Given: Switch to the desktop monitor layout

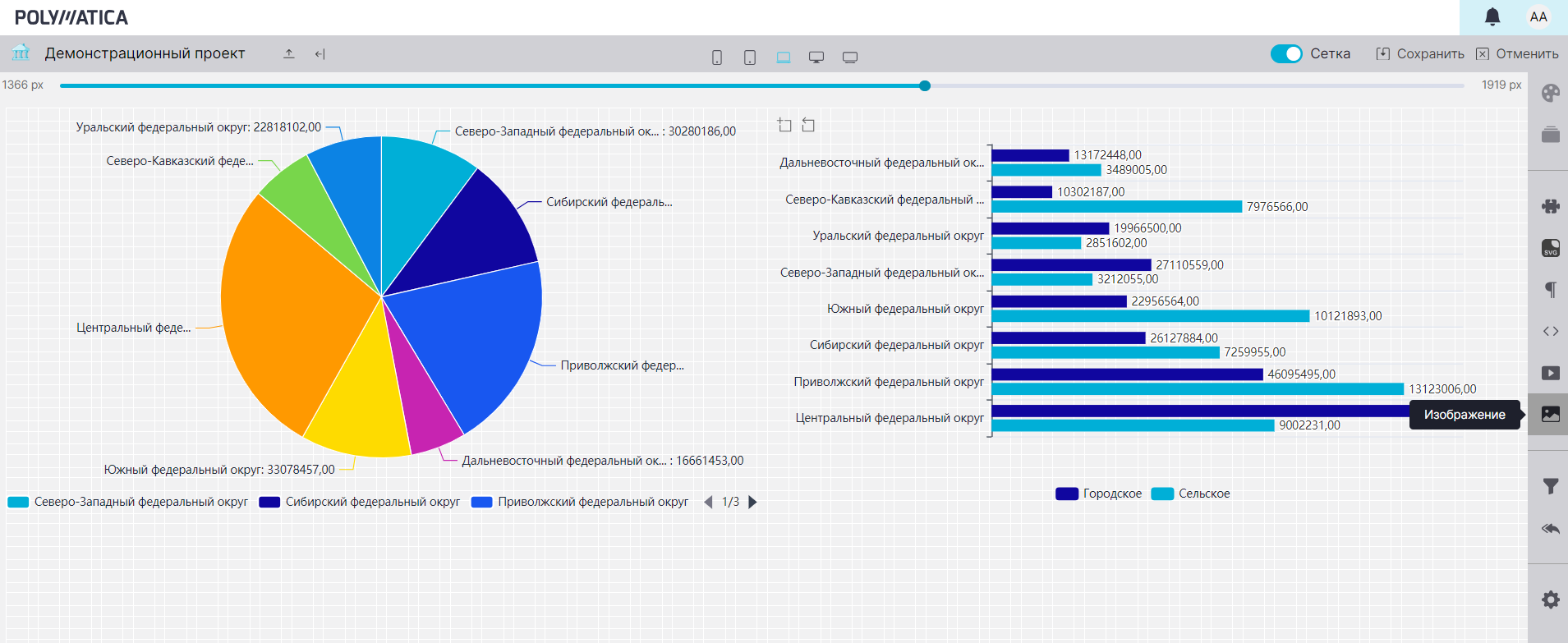Looking at the screenshot, I should [816, 57].
